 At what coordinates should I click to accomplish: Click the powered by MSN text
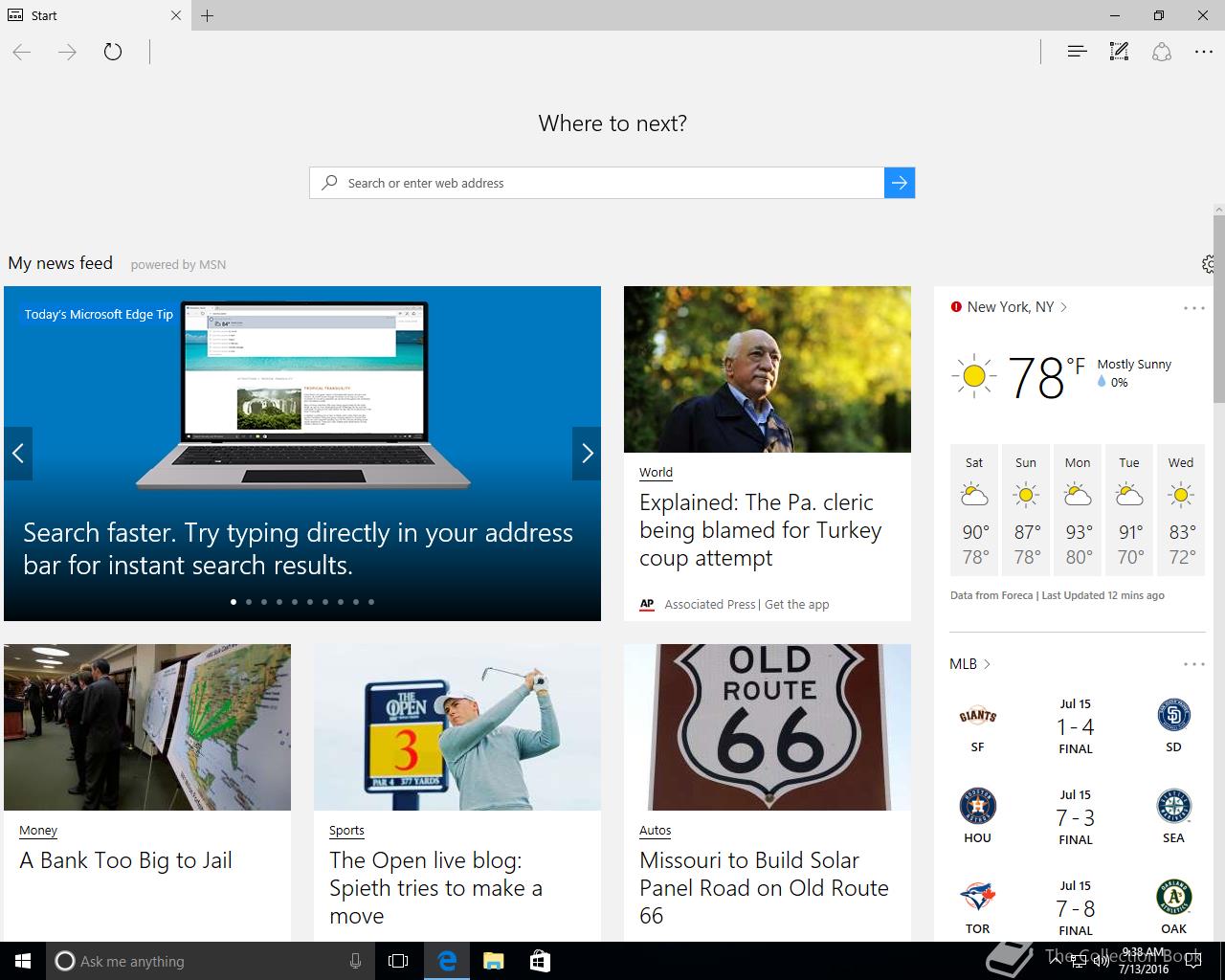(178, 265)
